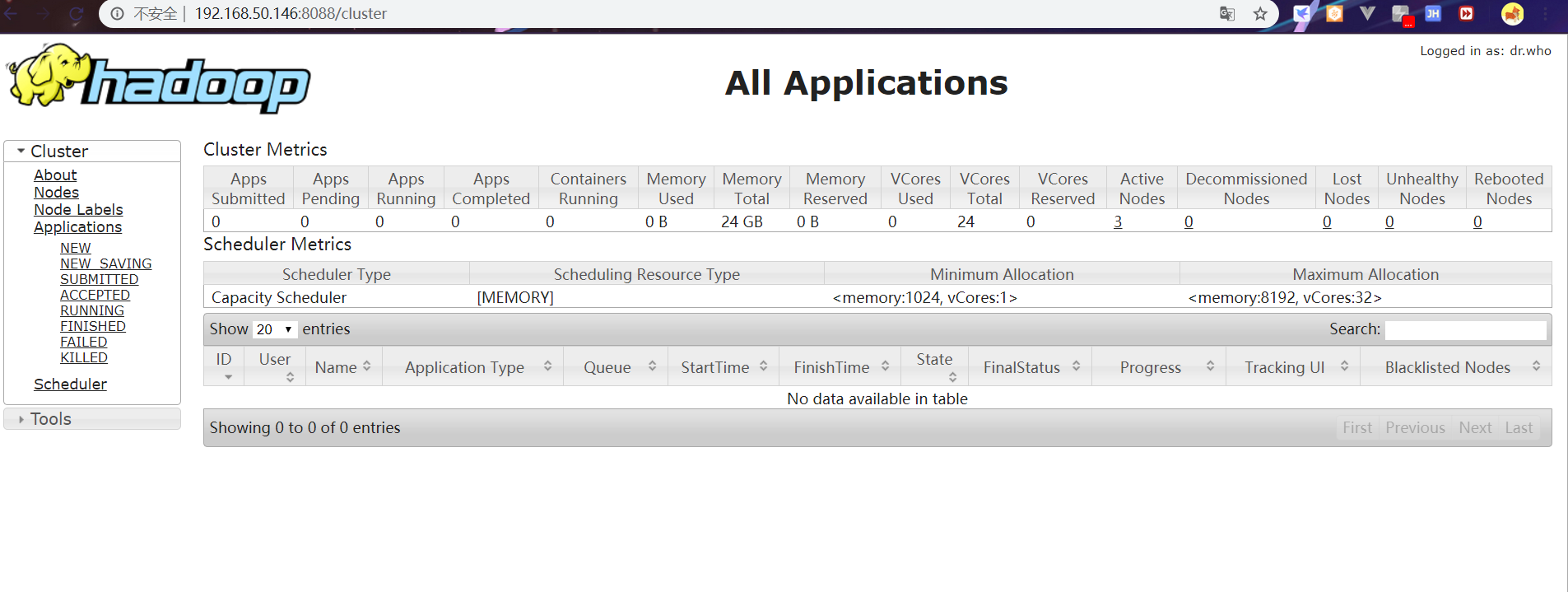Open the Show entries count dropdown
The width and height of the screenshot is (1568, 592).
coord(274,329)
